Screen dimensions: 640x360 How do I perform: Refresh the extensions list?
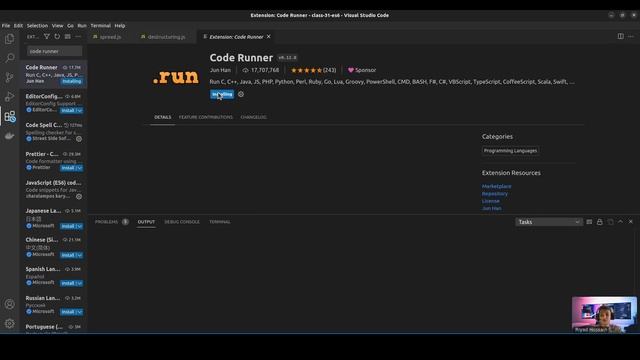57,37
